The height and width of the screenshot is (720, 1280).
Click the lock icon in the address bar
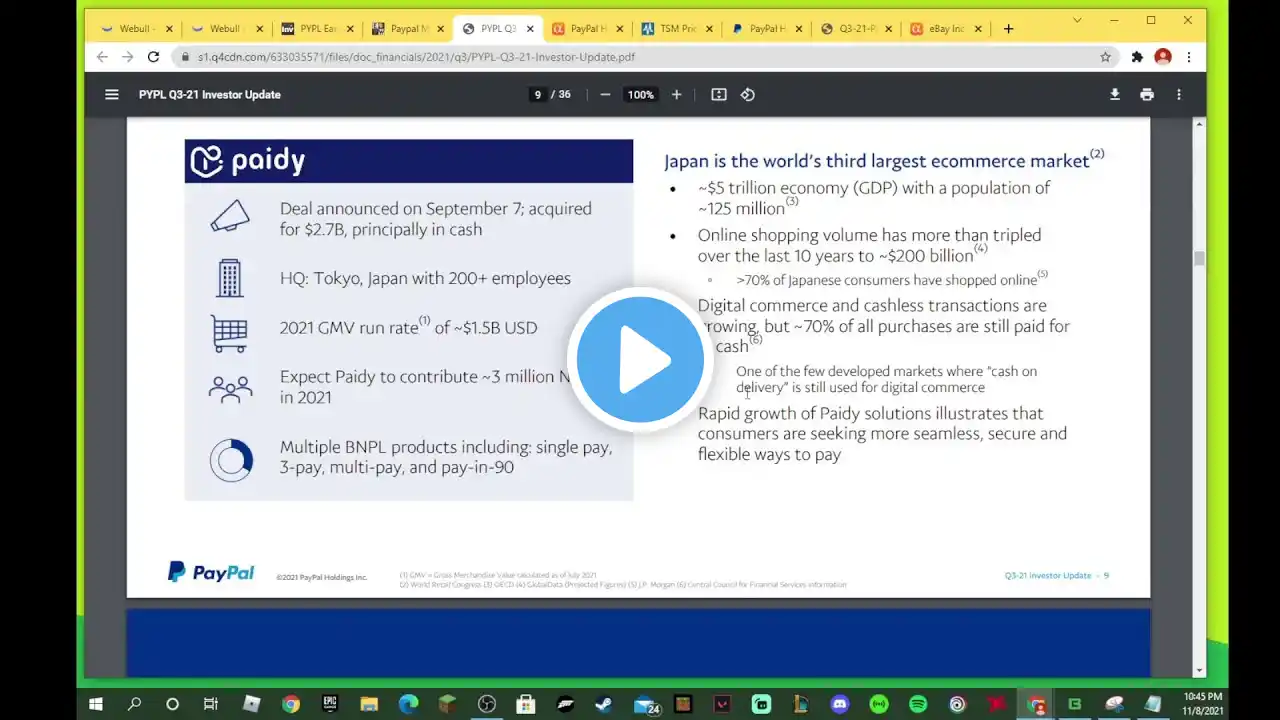185,57
